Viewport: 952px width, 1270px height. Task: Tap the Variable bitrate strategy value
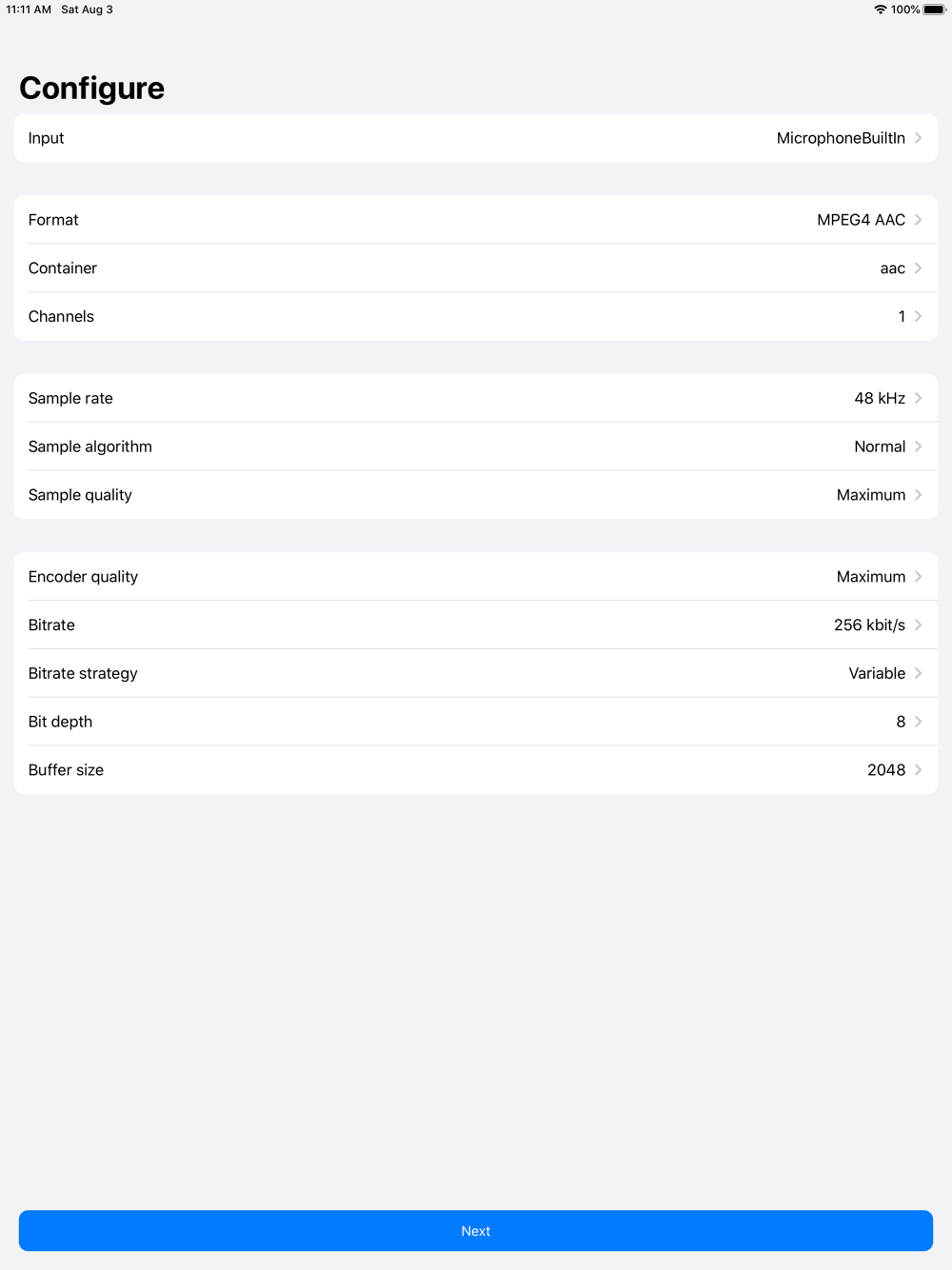877,673
